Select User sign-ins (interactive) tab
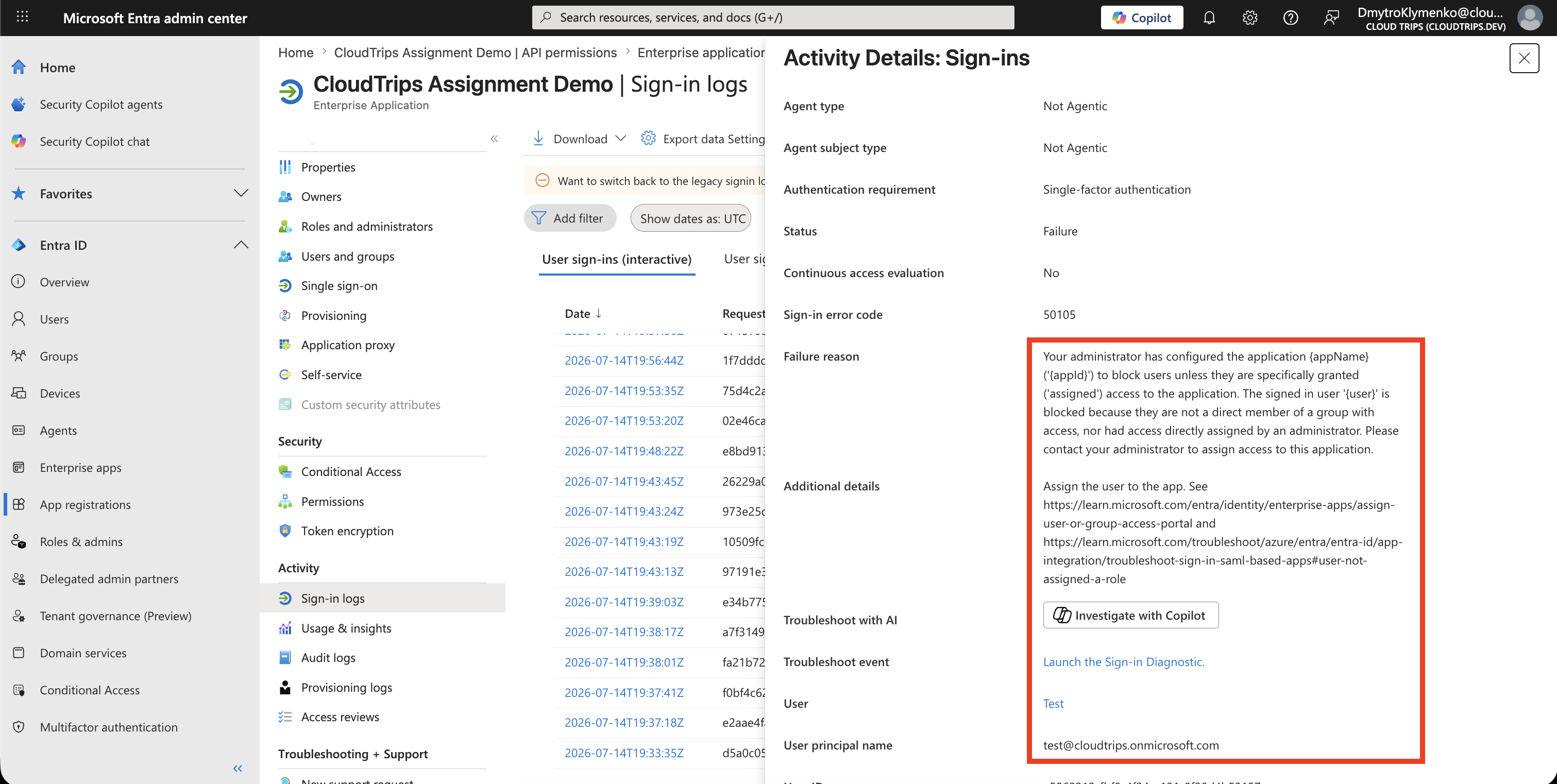This screenshot has height=784, width=1557. pyautogui.click(x=617, y=259)
